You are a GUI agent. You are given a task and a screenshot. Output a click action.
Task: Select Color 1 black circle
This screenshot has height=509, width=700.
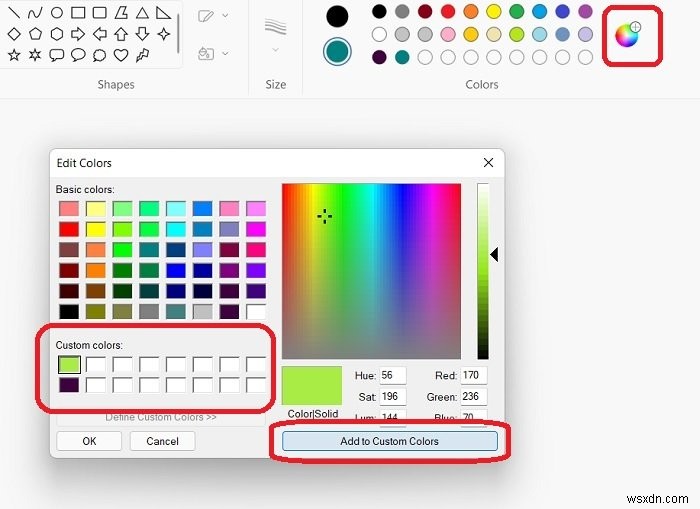(337, 16)
